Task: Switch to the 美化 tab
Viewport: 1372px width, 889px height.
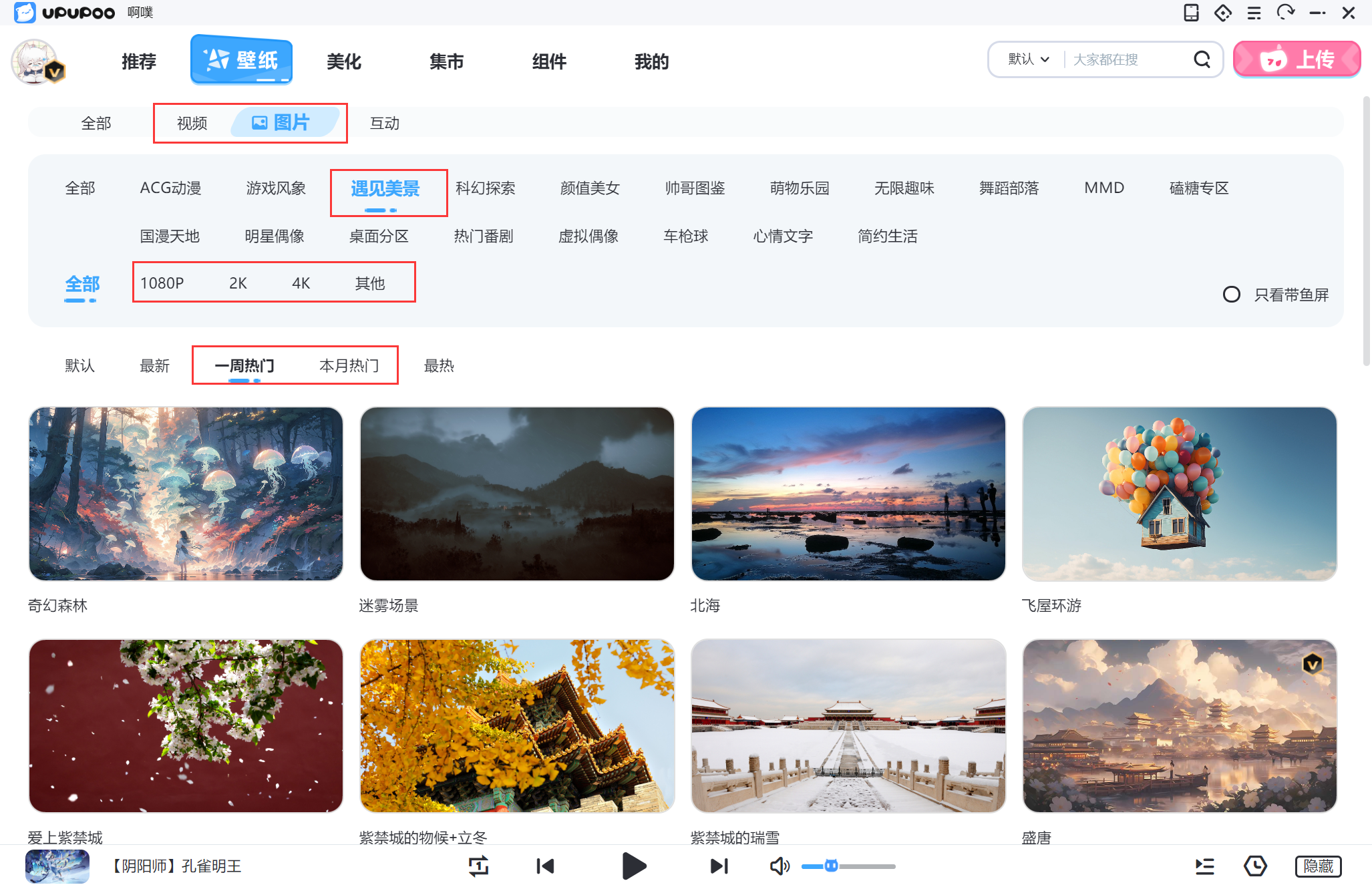Action: pyautogui.click(x=344, y=61)
